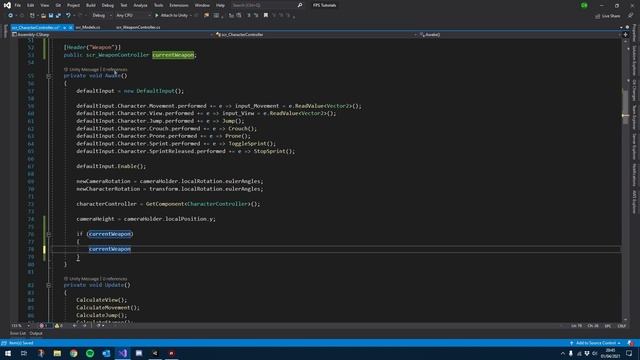
Task: Open the Error List tab
Action: pos(18,333)
